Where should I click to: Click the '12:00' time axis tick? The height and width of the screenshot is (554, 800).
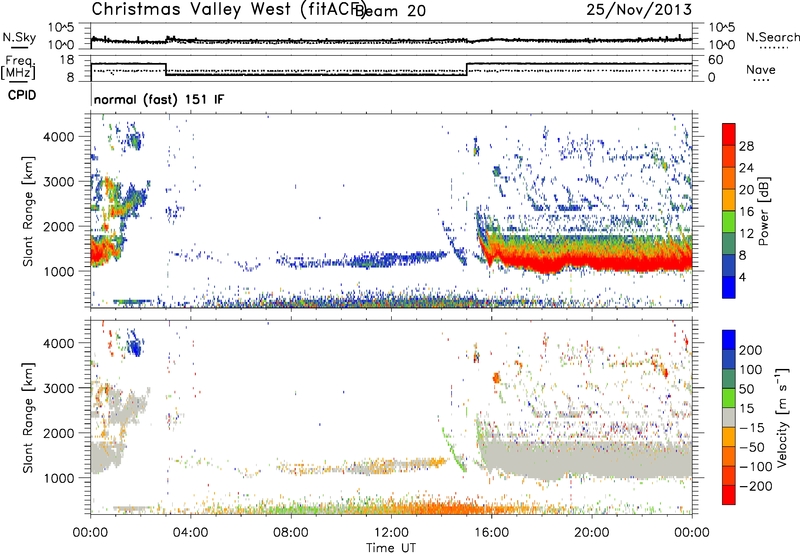[391, 533]
